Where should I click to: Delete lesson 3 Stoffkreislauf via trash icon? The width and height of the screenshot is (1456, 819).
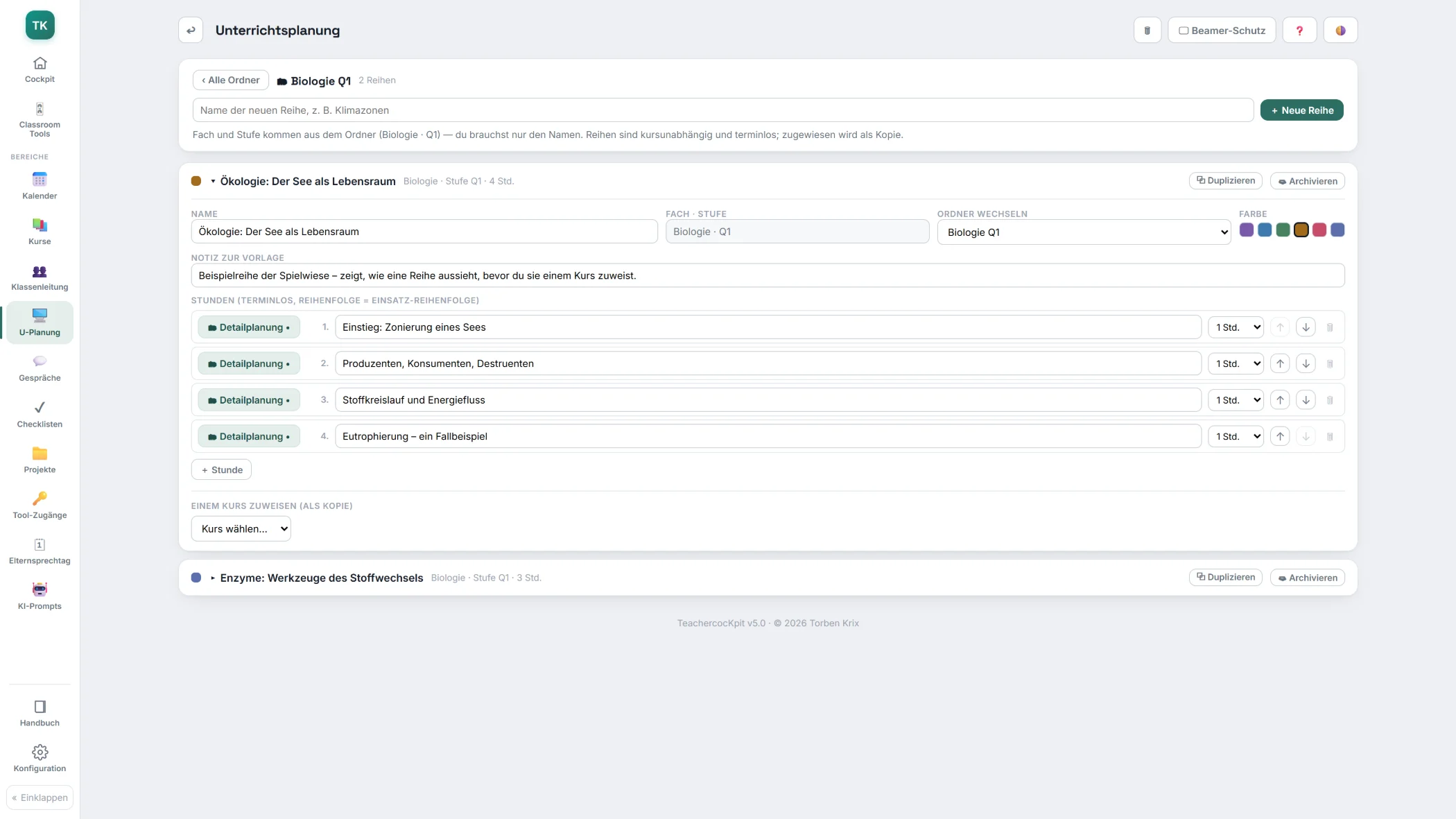(1329, 400)
